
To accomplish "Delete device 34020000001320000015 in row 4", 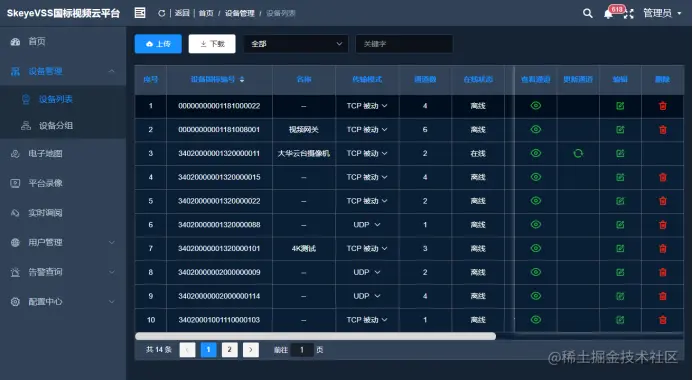I will [663, 177].
